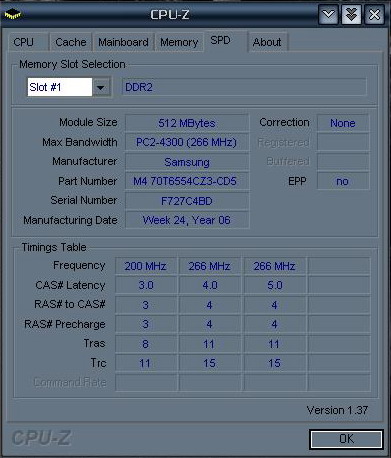The height and width of the screenshot is (458, 391).
Task: Click the CAS# Latency 5.0 cell
Action: (275, 285)
